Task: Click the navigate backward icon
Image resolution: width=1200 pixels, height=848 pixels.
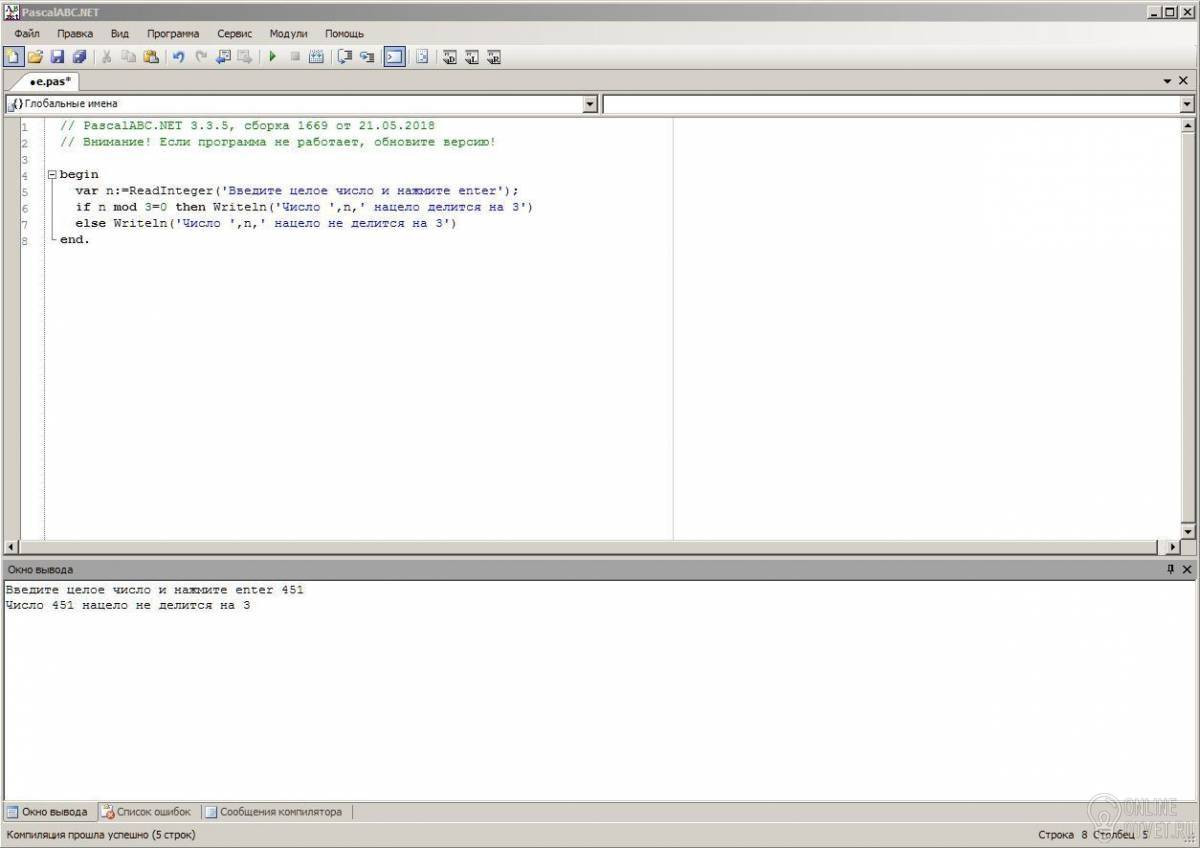Action: coord(223,57)
